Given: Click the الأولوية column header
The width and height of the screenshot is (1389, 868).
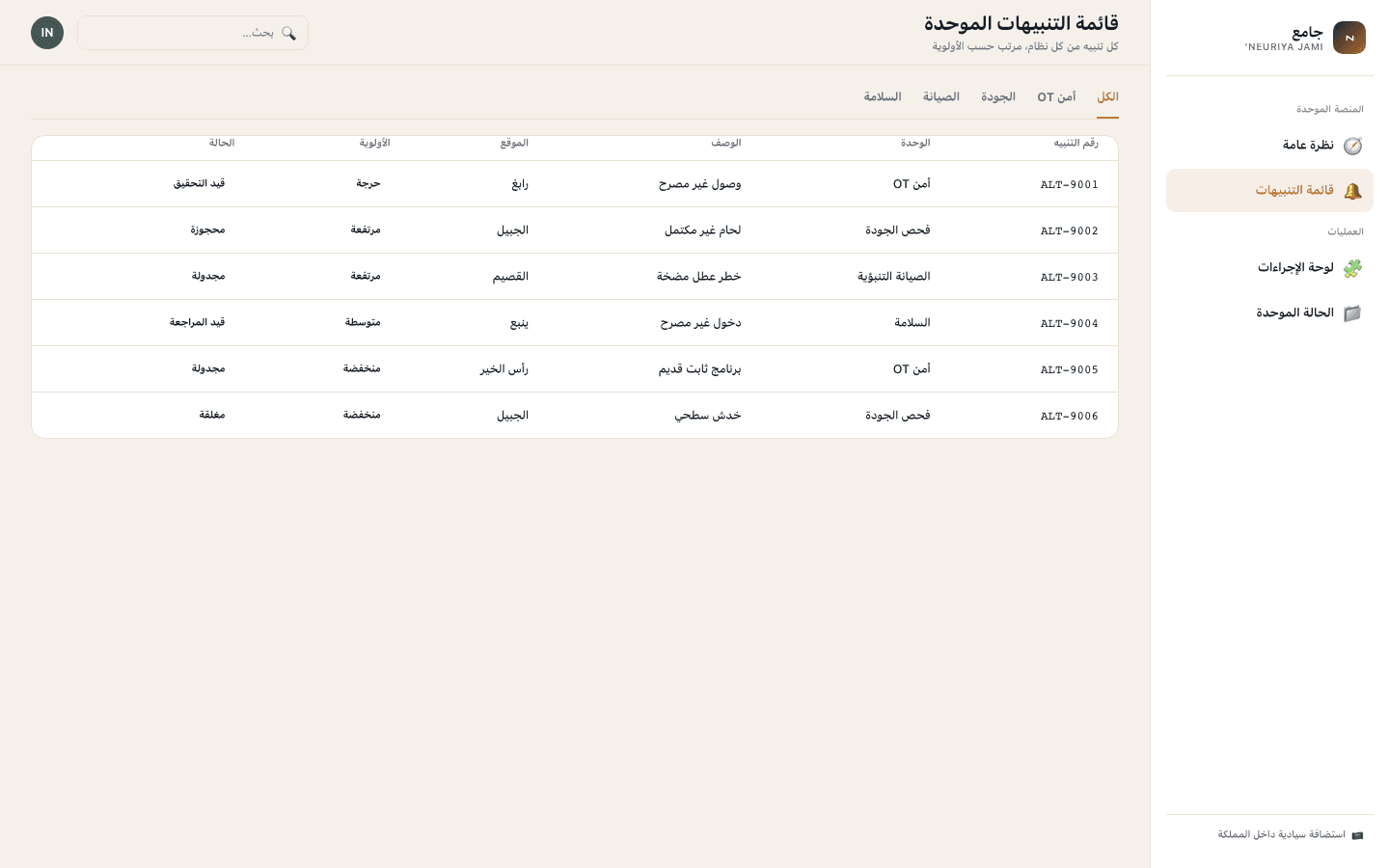Looking at the screenshot, I should coord(374,143).
